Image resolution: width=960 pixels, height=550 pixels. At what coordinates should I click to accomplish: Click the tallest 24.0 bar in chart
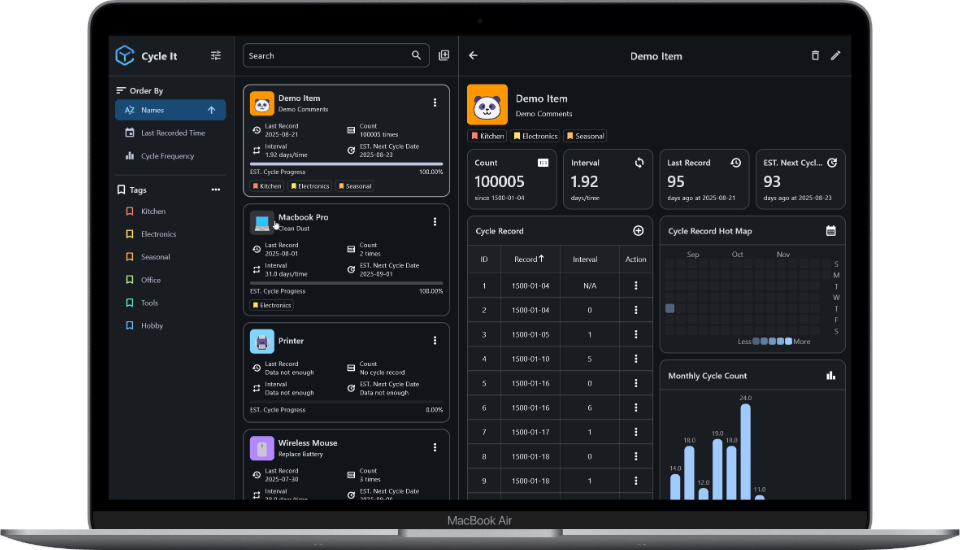pos(745,452)
